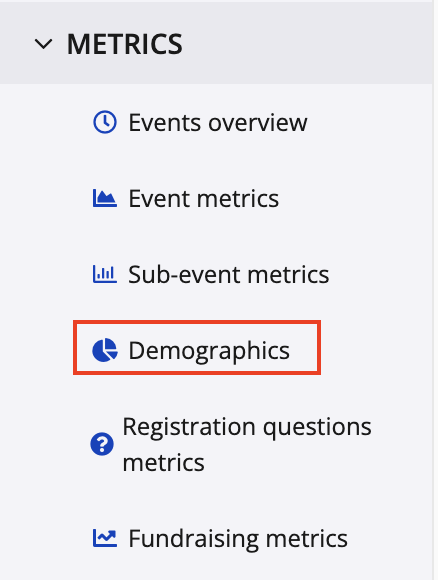The width and height of the screenshot is (438, 580).
Task: Click inside the red-outlined Demographics box
Action: click(197, 348)
